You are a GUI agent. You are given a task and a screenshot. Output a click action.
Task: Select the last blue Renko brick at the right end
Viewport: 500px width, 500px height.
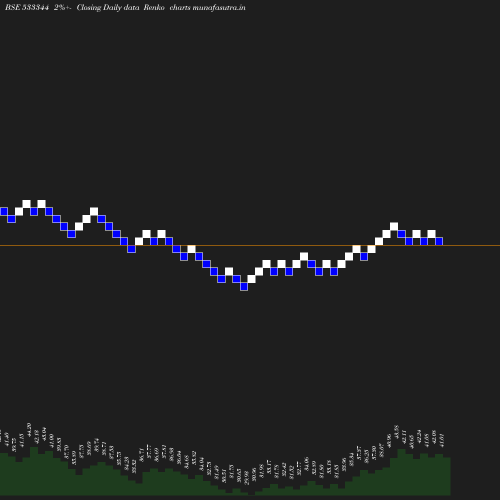[x=439, y=241]
